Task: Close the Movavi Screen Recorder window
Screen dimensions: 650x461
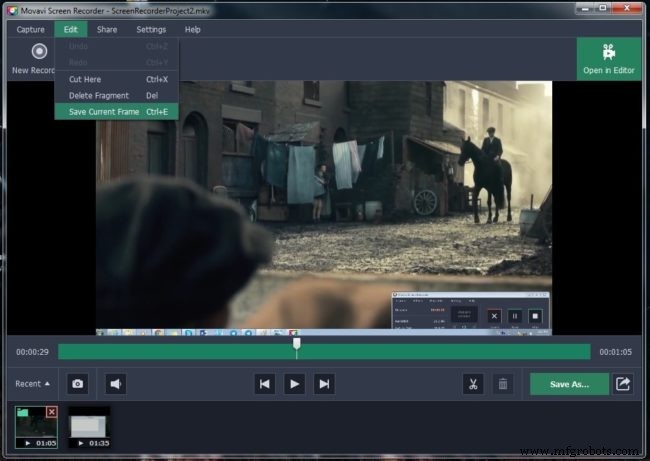Action: [x=627, y=8]
